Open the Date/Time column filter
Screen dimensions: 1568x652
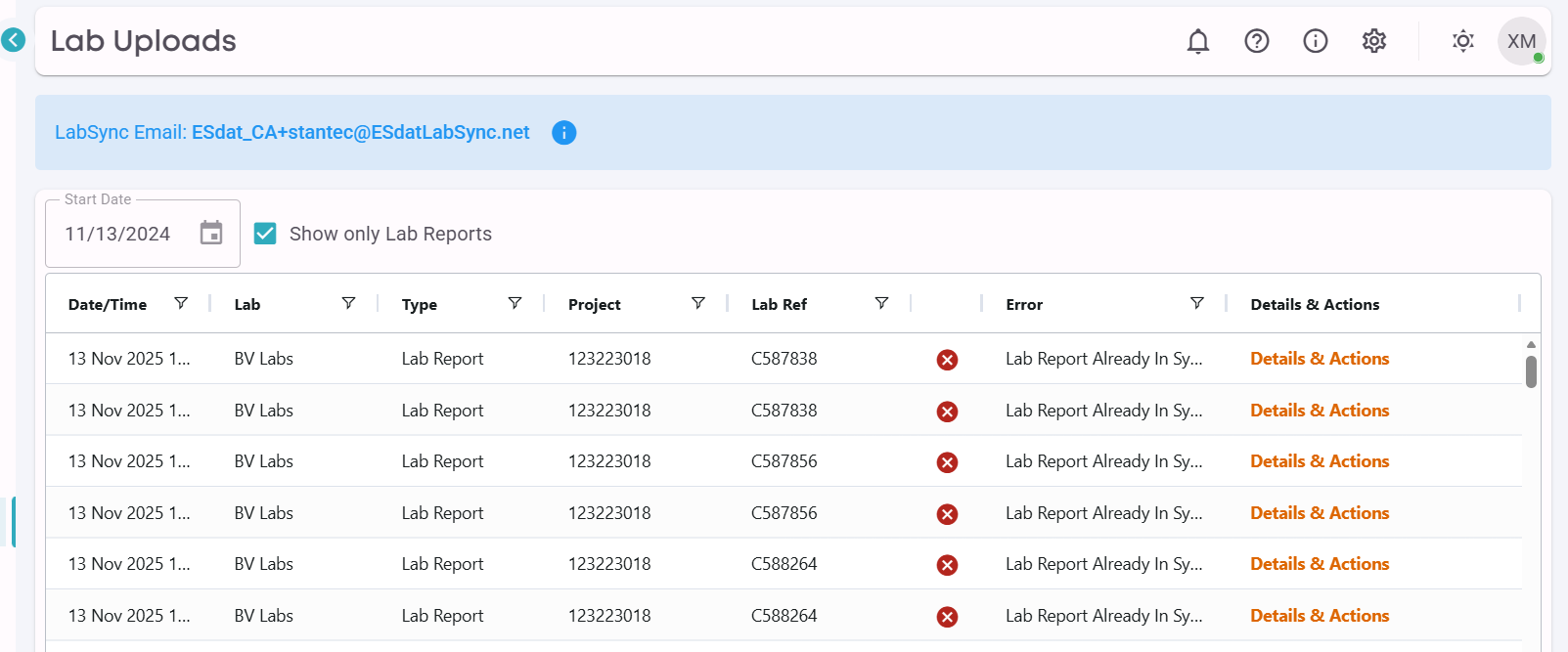coord(181,303)
